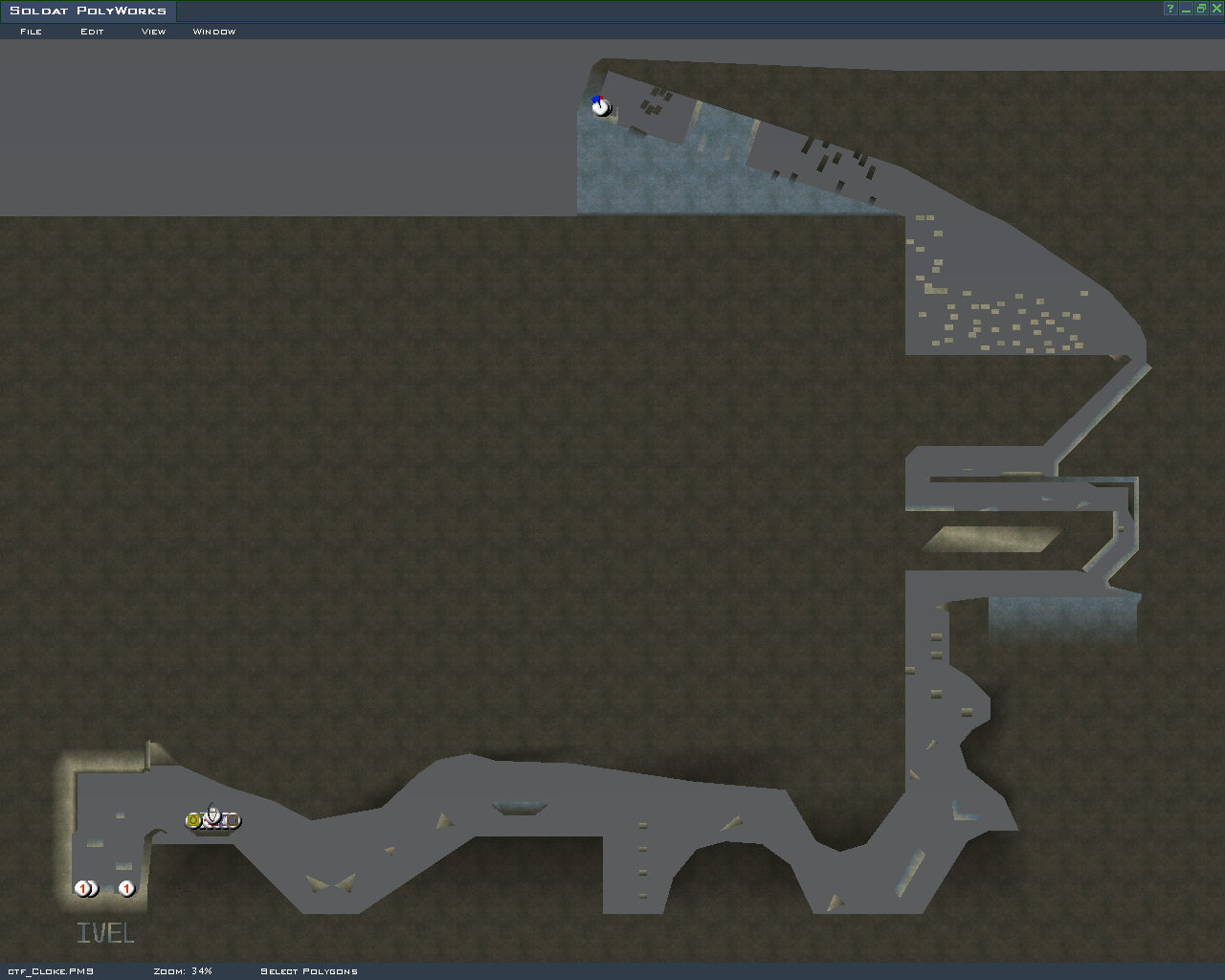The height and width of the screenshot is (980, 1225).
Task: Open the Window menu
Action: 213,32
